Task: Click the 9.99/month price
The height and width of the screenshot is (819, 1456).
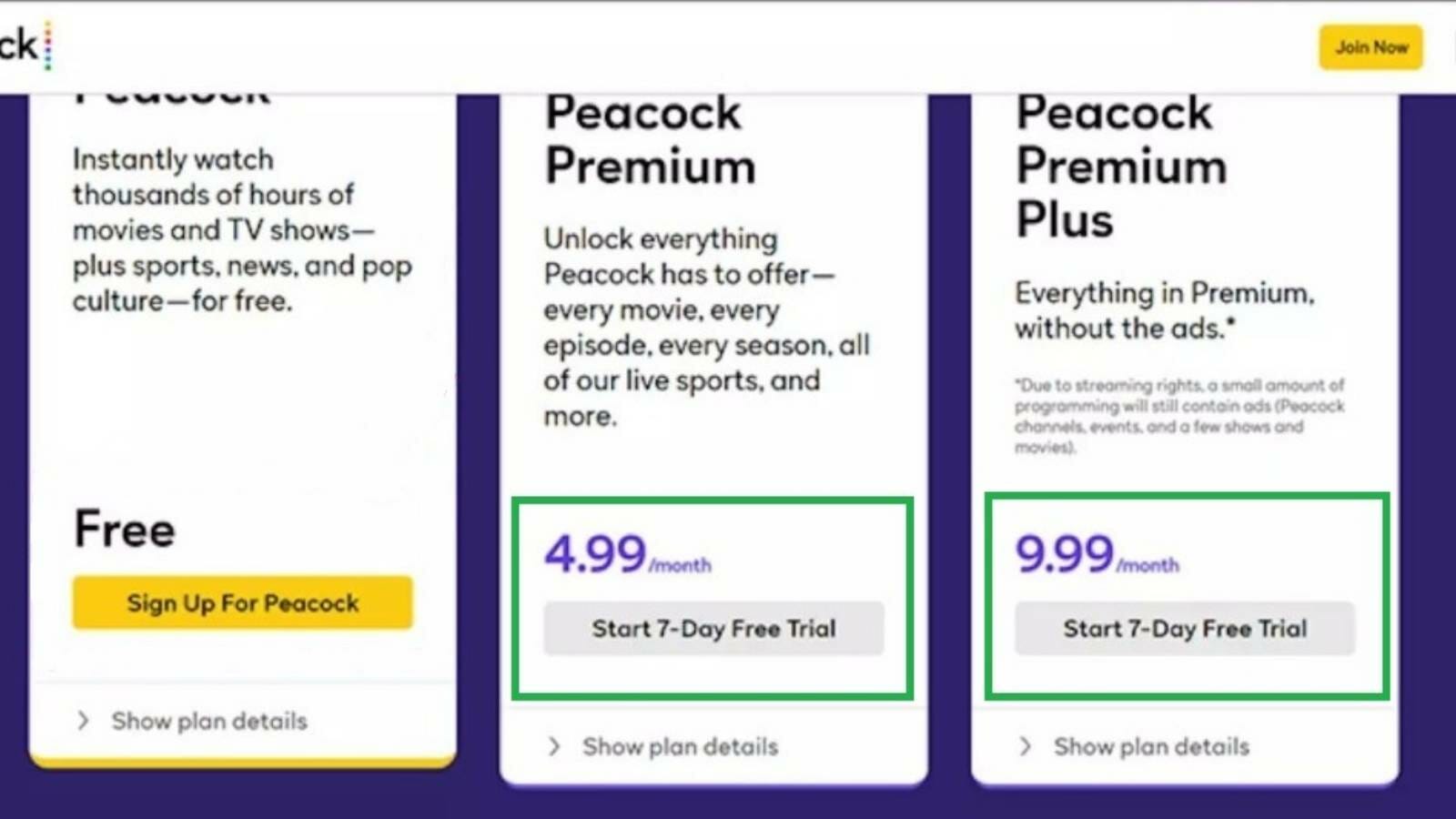Action: click(x=1097, y=554)
